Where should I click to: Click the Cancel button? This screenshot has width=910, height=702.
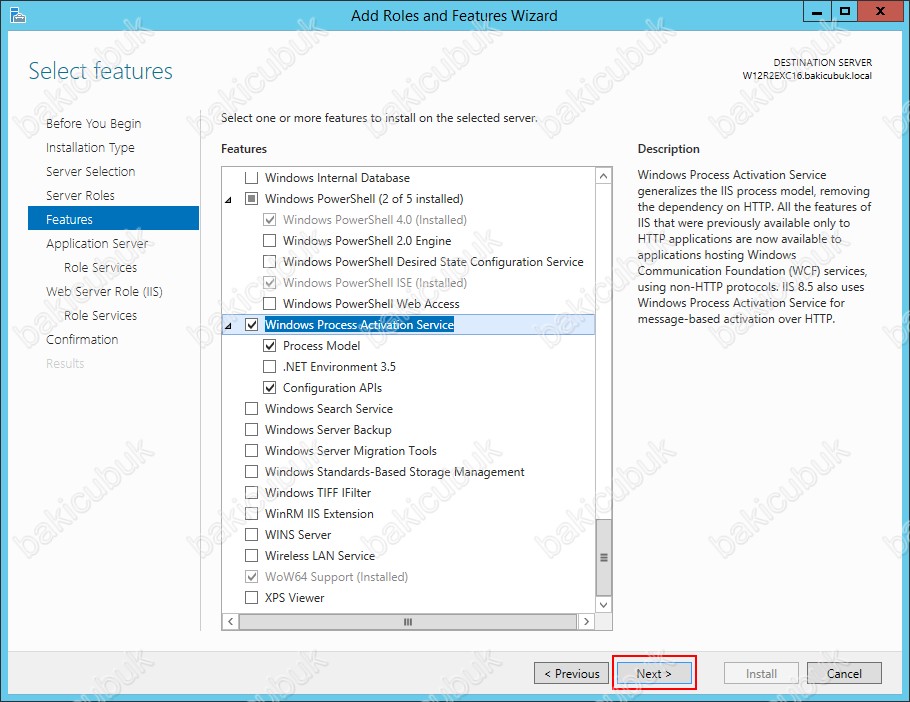[844, 674]
